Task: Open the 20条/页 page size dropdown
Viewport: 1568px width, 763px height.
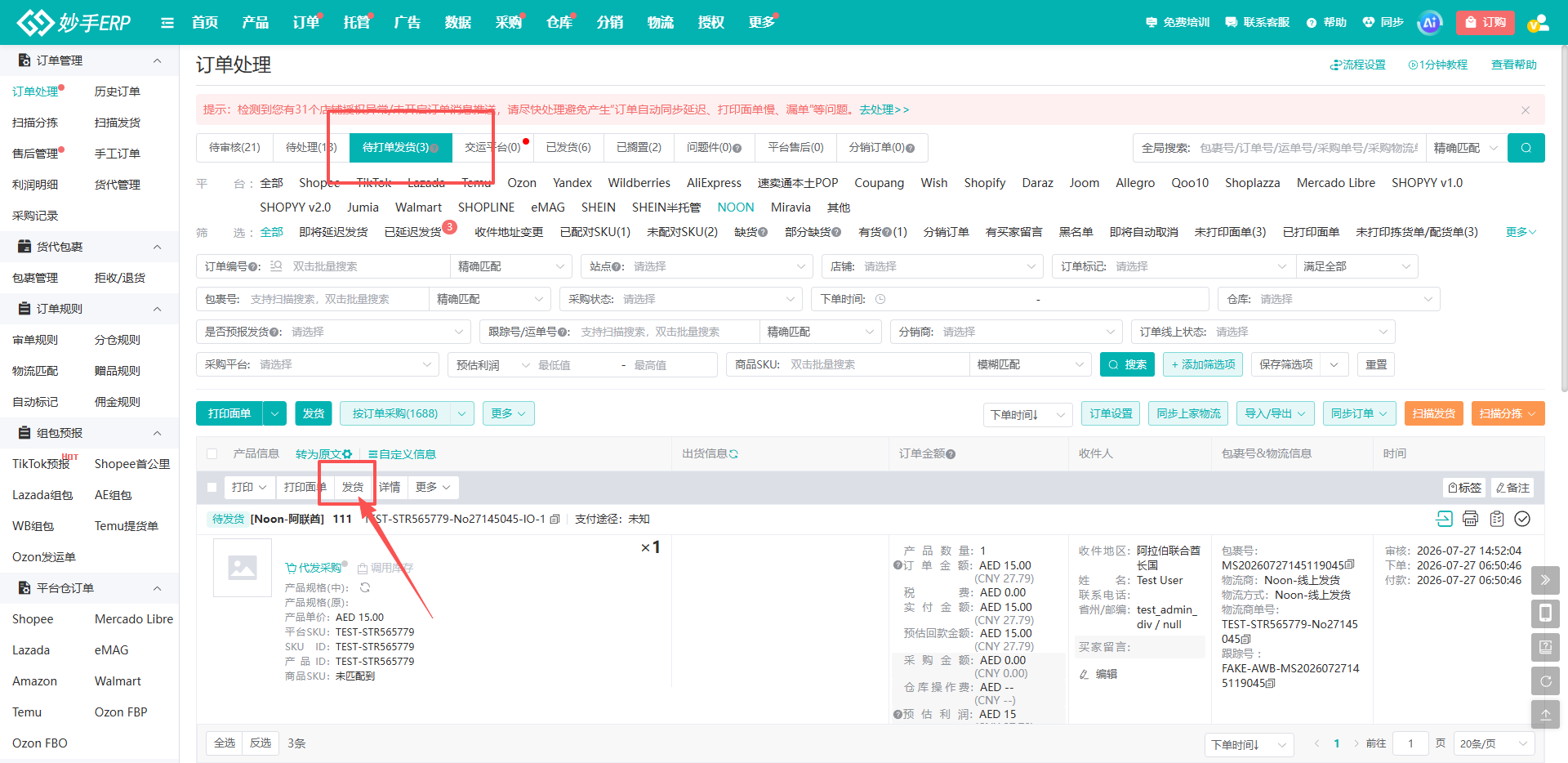Action: [1493, 743]
